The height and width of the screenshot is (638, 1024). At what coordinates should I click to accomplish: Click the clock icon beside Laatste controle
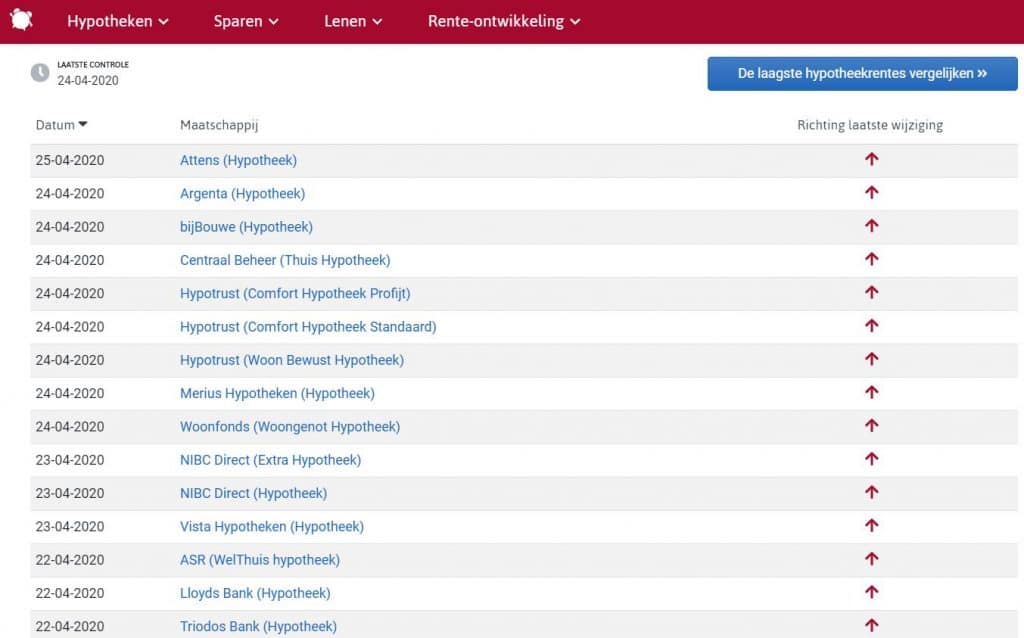(40, 72)
